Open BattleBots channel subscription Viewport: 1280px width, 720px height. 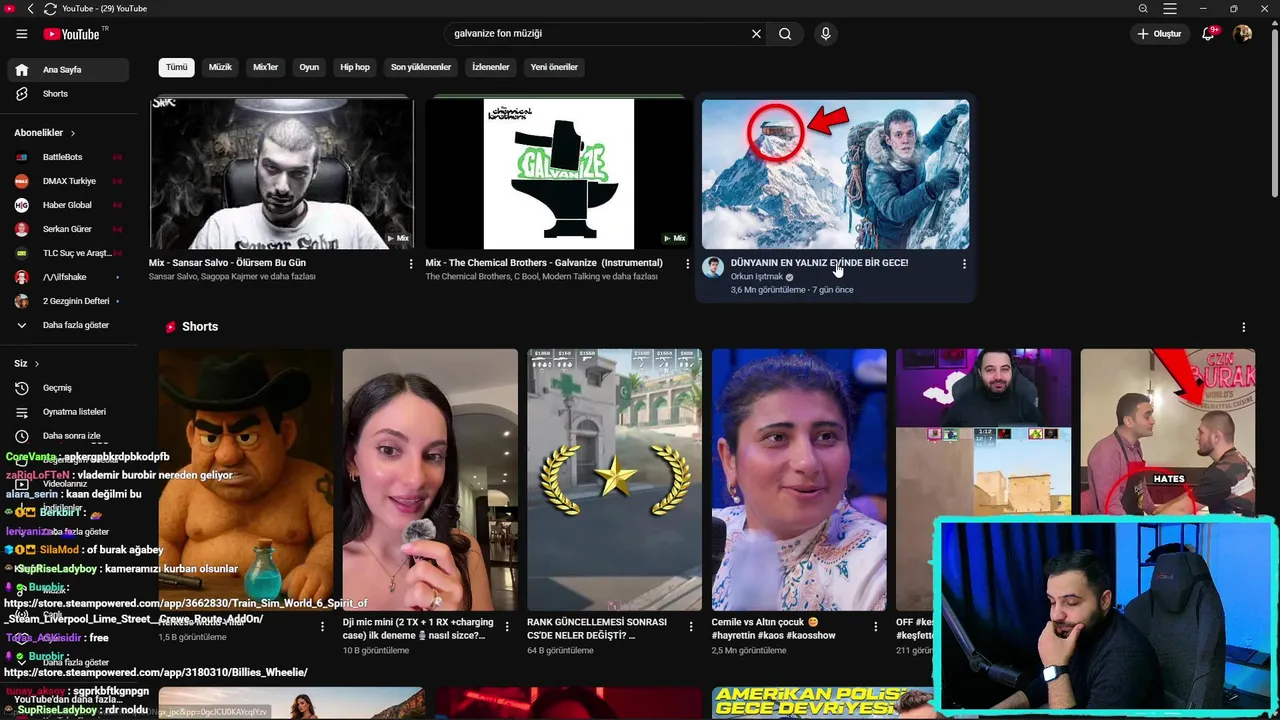[68, 157]
